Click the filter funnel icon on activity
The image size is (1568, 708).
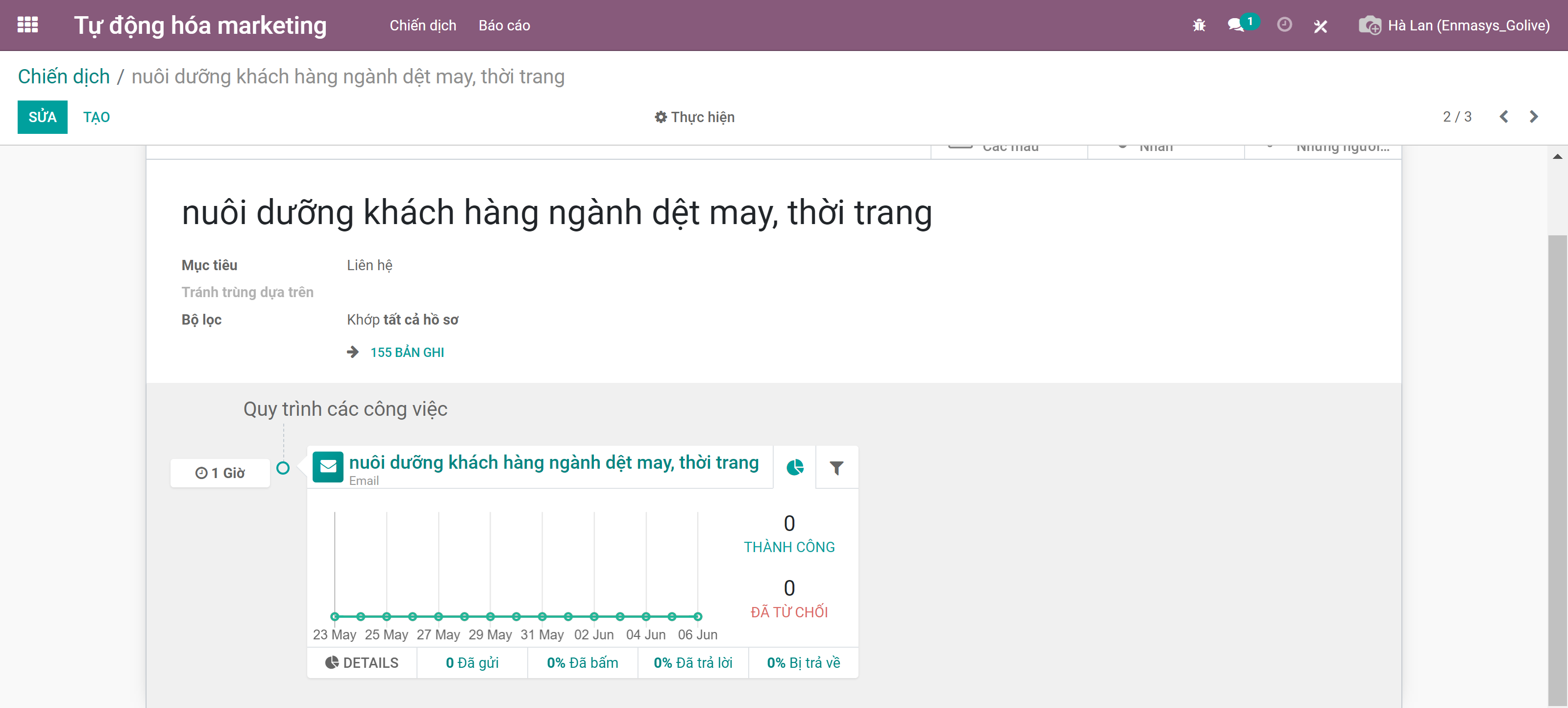(836, 467)
